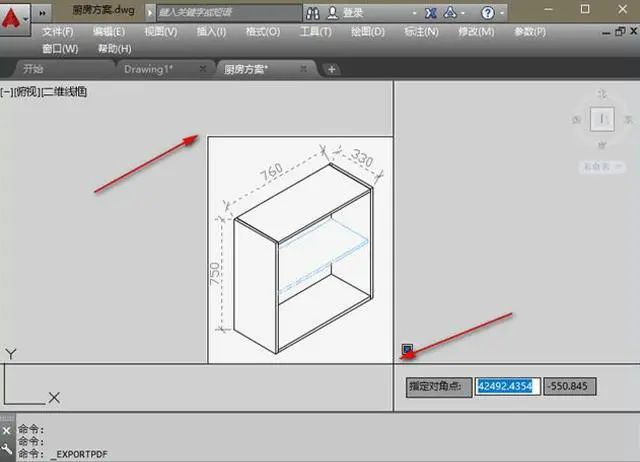Click the [-] viewport controls label
Image resolution: width=640 pixels, height=462 pixels.
7,91
